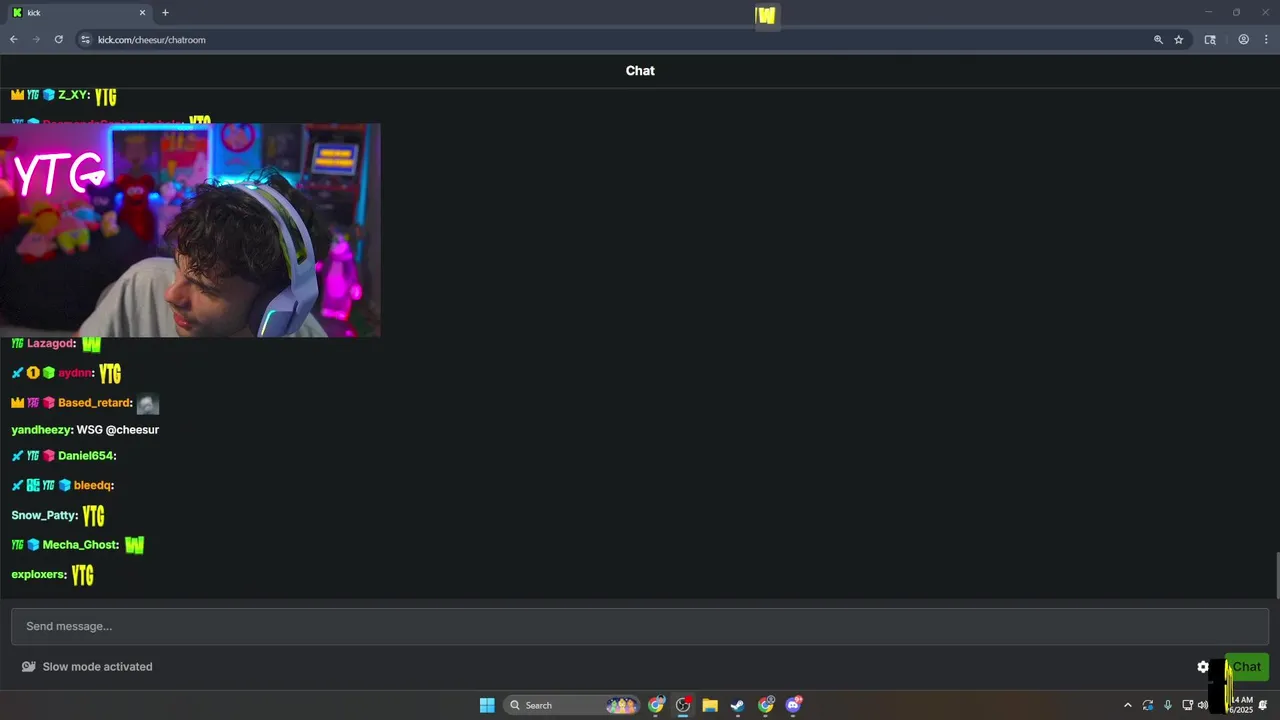Open Steam from the taskbar
Screen dimensions: 1280x720
pyautogui.click(x=737, y=705)
